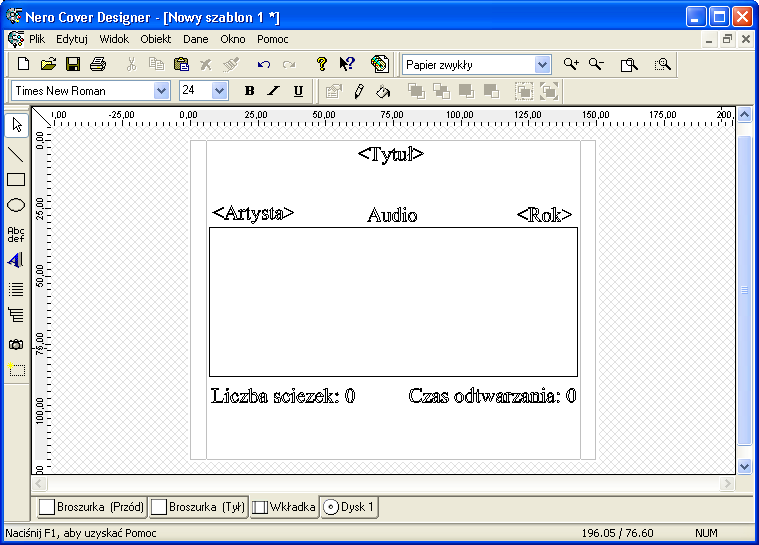759x545 pixels.
Task: Open the Widok menu
Action: (x=114, y=39)
